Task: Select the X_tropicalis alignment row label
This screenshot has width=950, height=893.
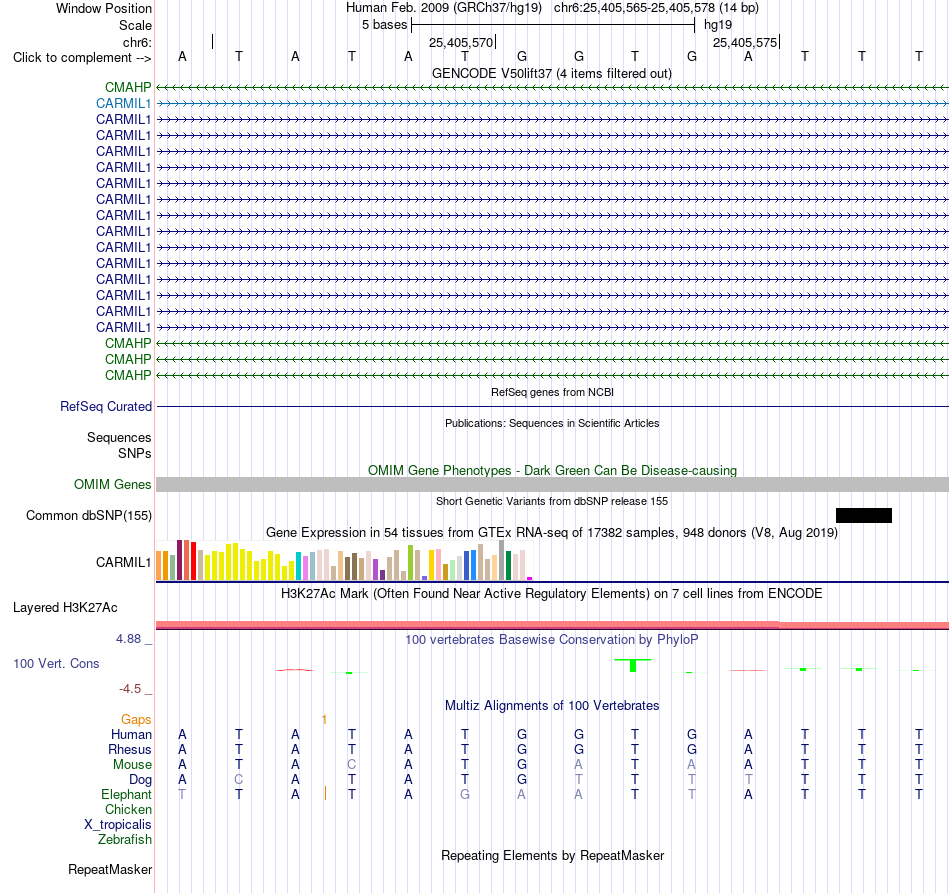Action: tap(118, 825)
